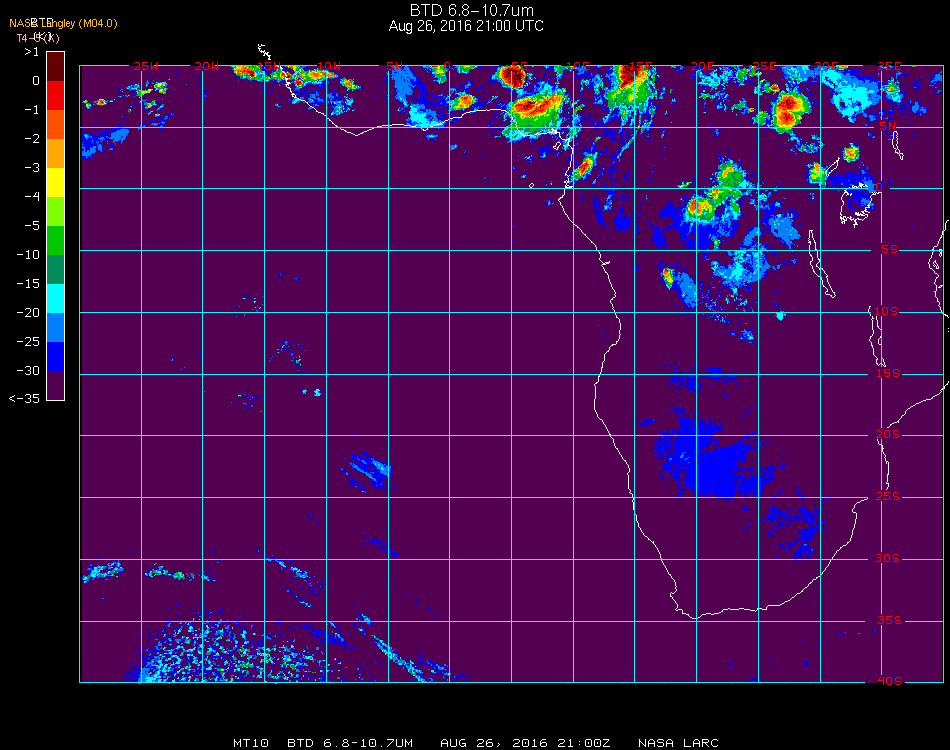This screenshot has width=950, height=750.
Task: Click the '35S' latitude label
Action: tap(889, 620)
